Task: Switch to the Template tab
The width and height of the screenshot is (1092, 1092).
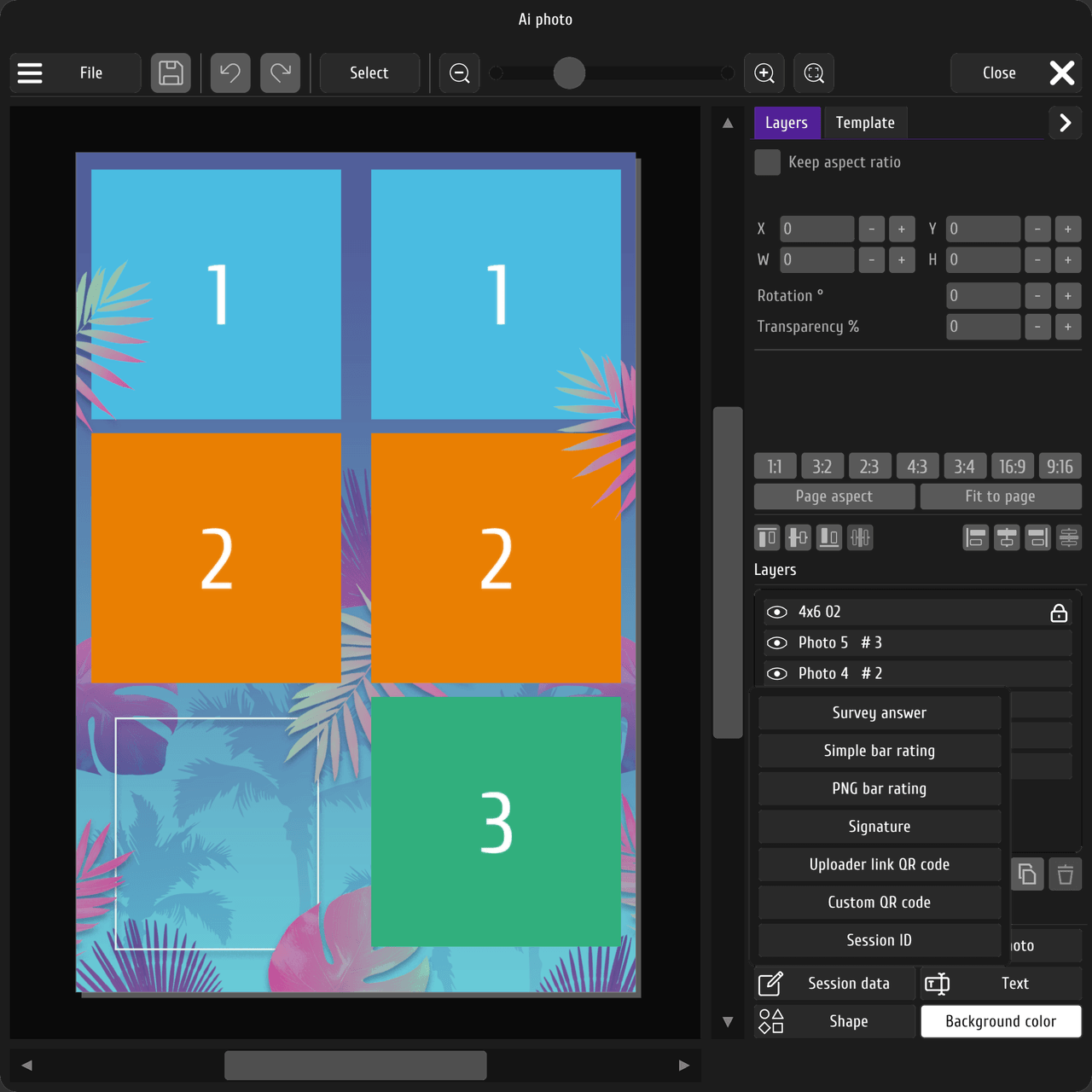Action: tap(865, 123)
